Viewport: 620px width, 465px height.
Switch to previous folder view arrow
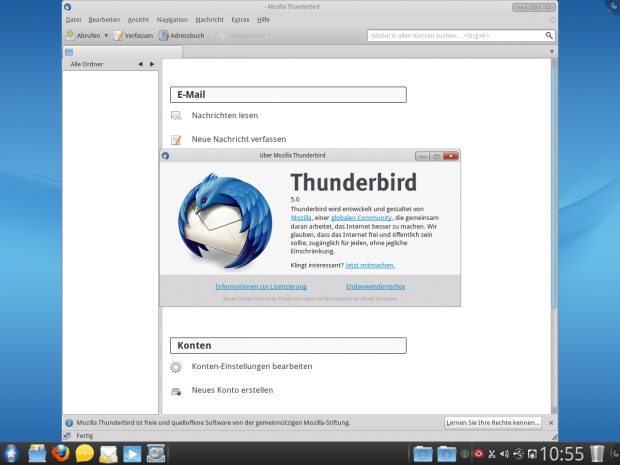pyautogui.click(x=140, y=64)
